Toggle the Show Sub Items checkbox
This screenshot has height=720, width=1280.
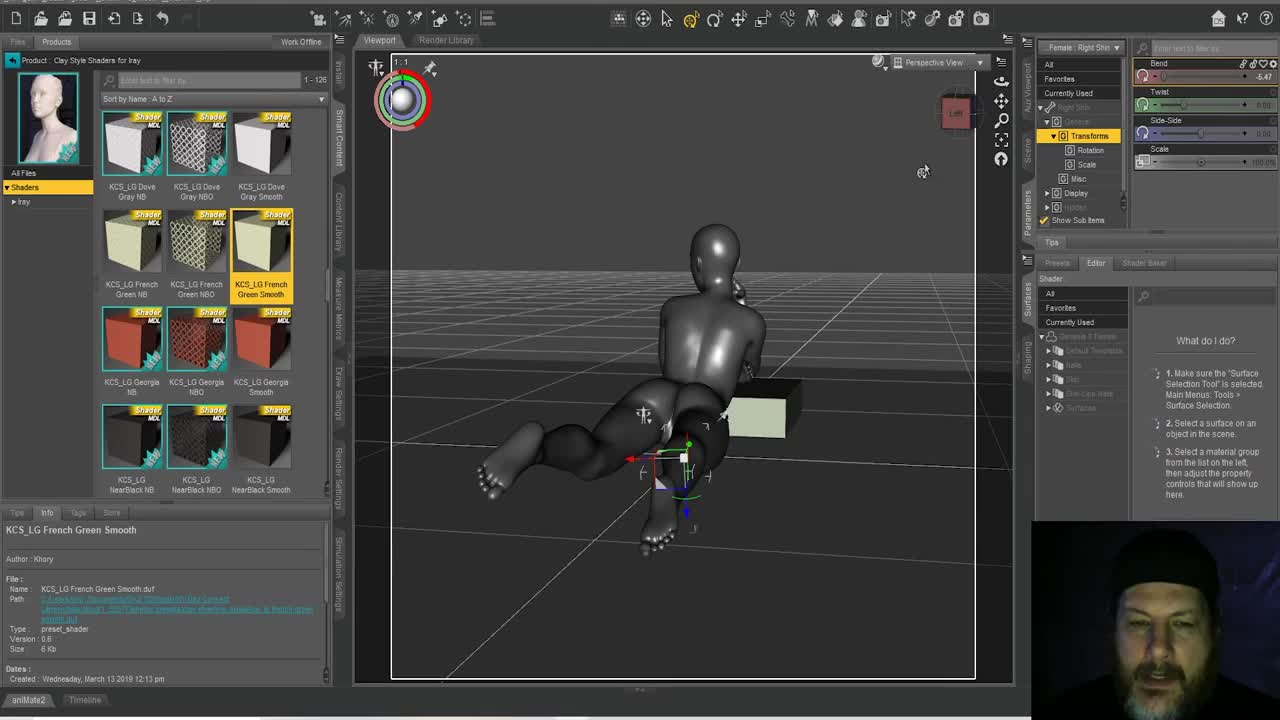(1044, 220)
